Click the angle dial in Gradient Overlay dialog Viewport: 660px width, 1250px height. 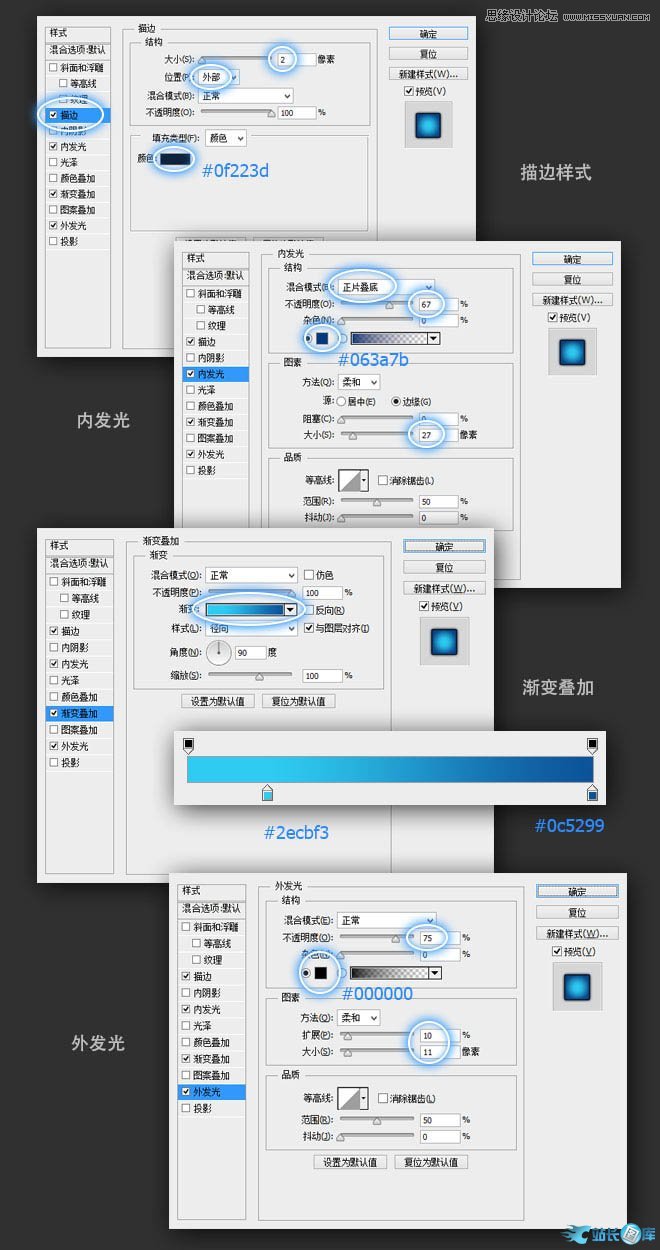[218, 654]
